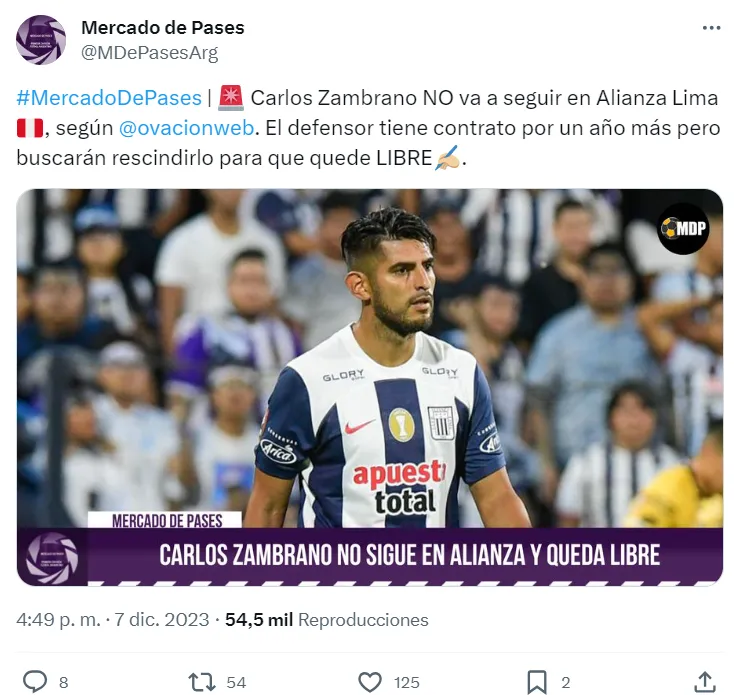Click the Mercado de Pases profile avatar
The height and width of the screenshot is (695, 734).
pos(41,40)
